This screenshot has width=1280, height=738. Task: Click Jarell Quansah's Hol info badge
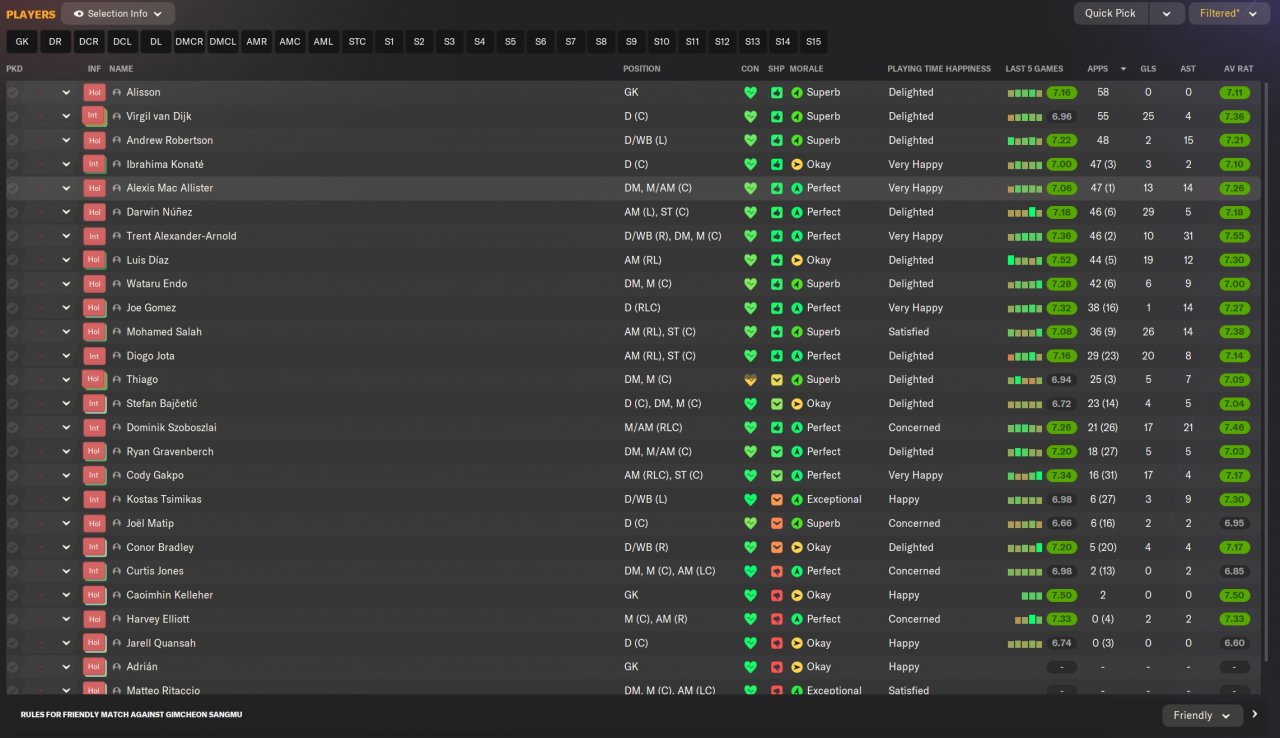[x=94, y=643]
